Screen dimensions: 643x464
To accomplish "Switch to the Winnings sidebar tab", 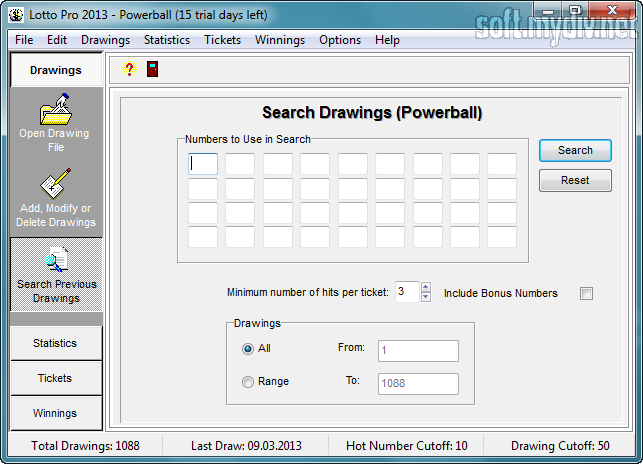I will click(56, 413).
